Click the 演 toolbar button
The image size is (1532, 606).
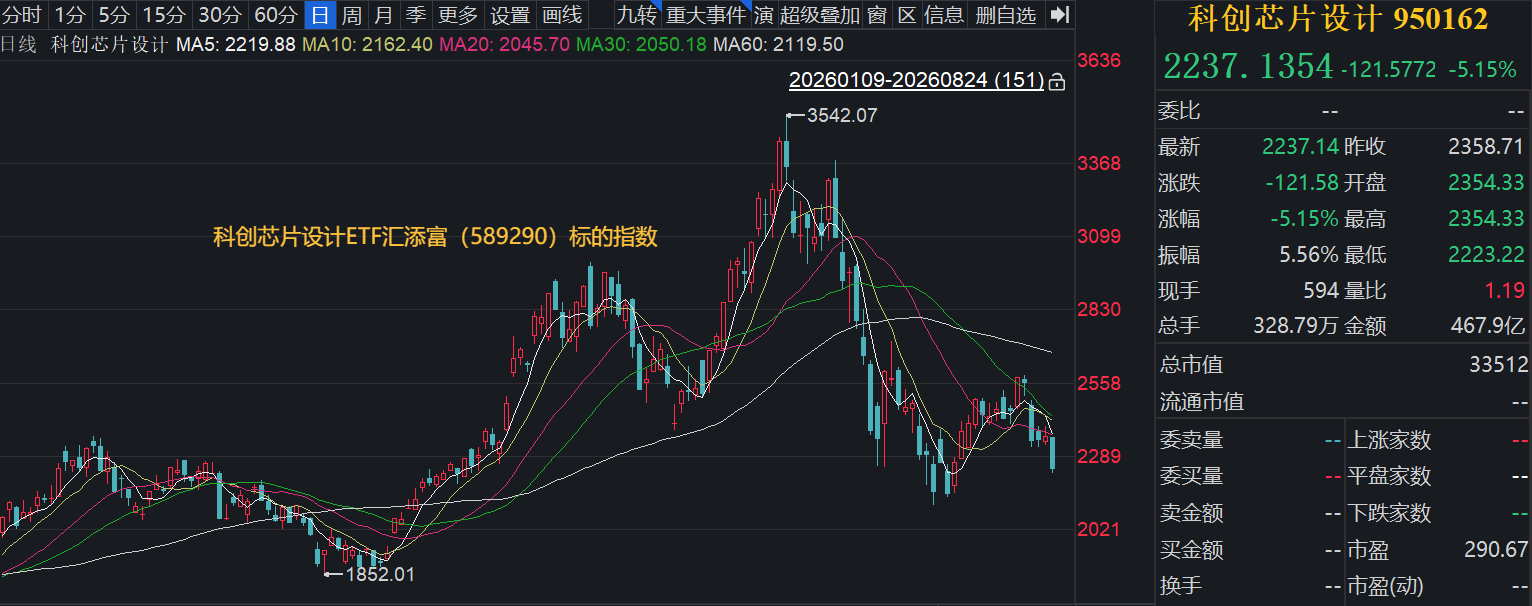point(764,15)
